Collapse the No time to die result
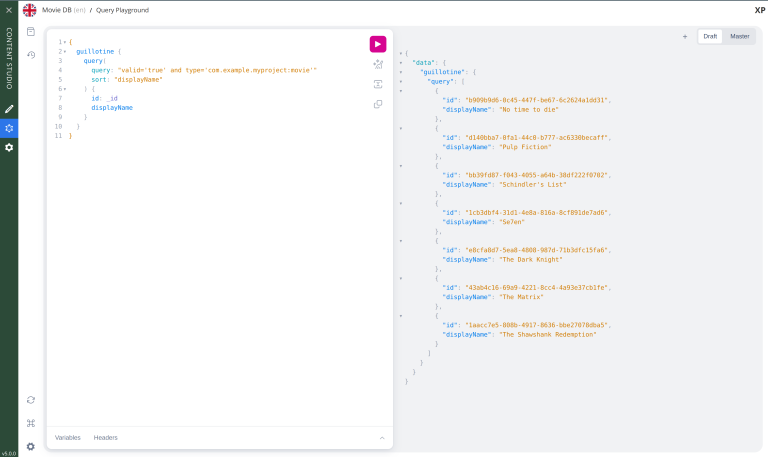The image size is (768, 457). click(401, 91)
